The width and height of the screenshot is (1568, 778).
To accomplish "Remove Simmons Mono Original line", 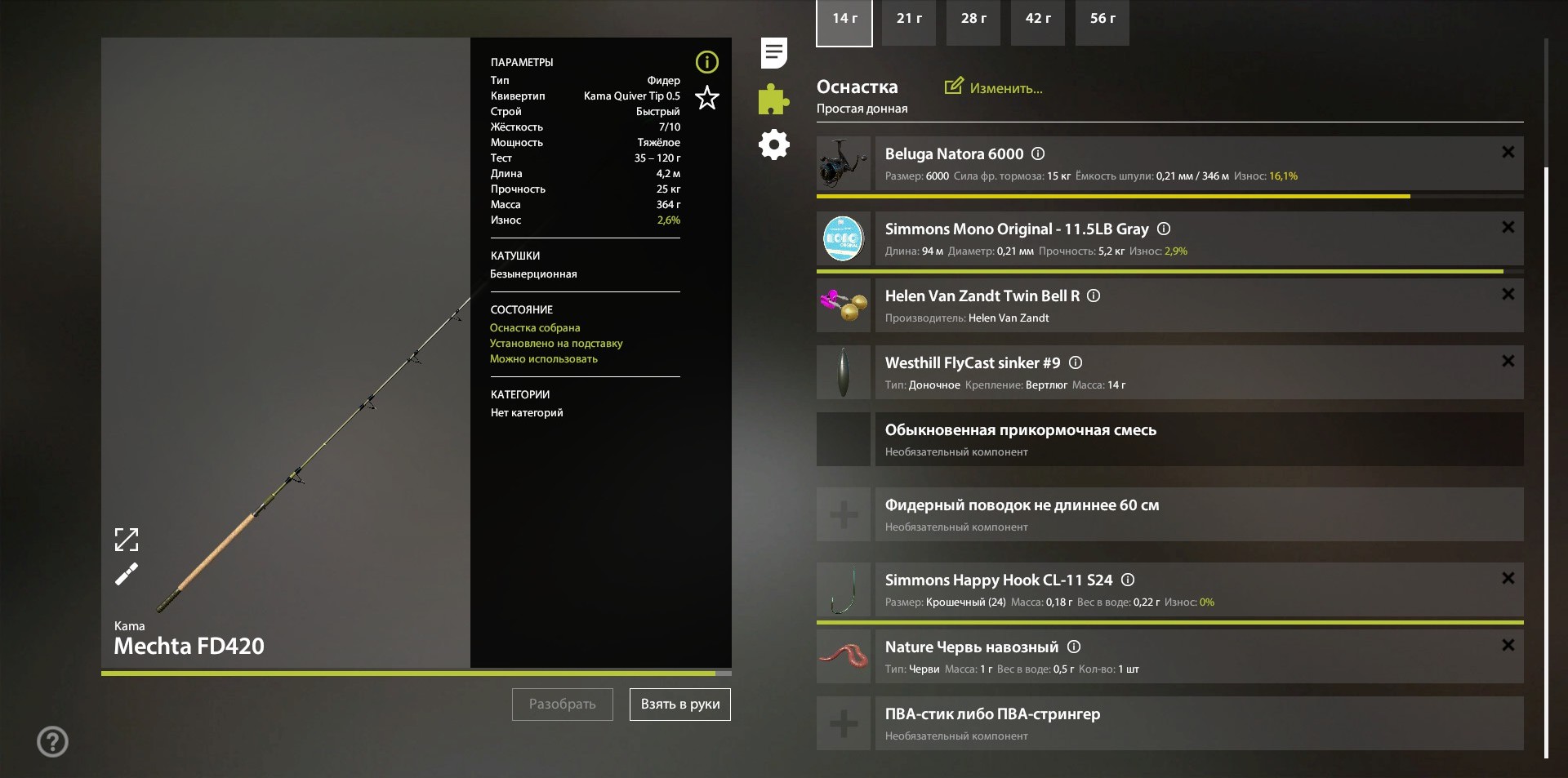I will 1508,227.
